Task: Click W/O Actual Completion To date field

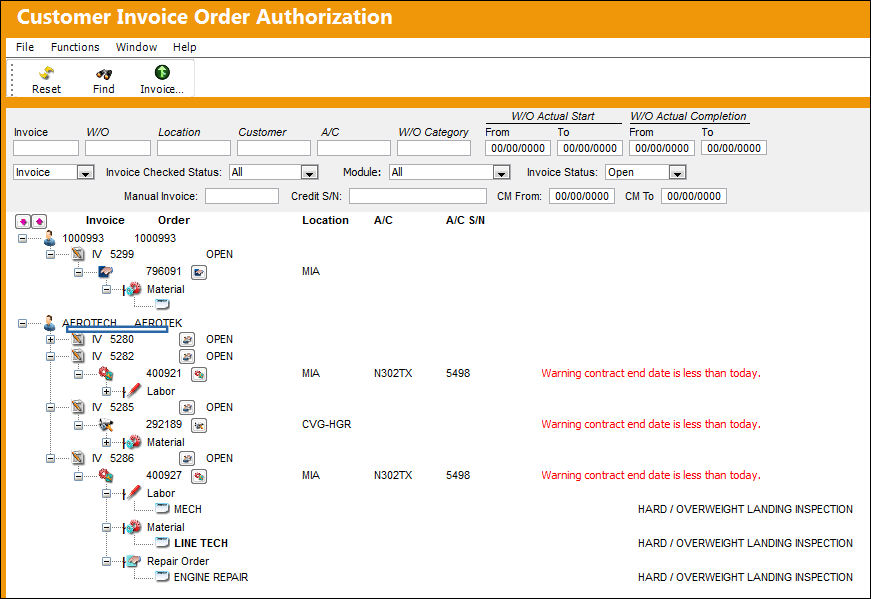Action: click(x=734, y=148)
